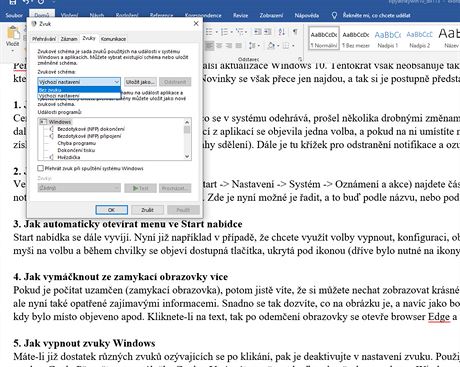This screenshot has width=460, height=367.
Task: Open bullet list dropdown arrow
Action: [216, 32]
